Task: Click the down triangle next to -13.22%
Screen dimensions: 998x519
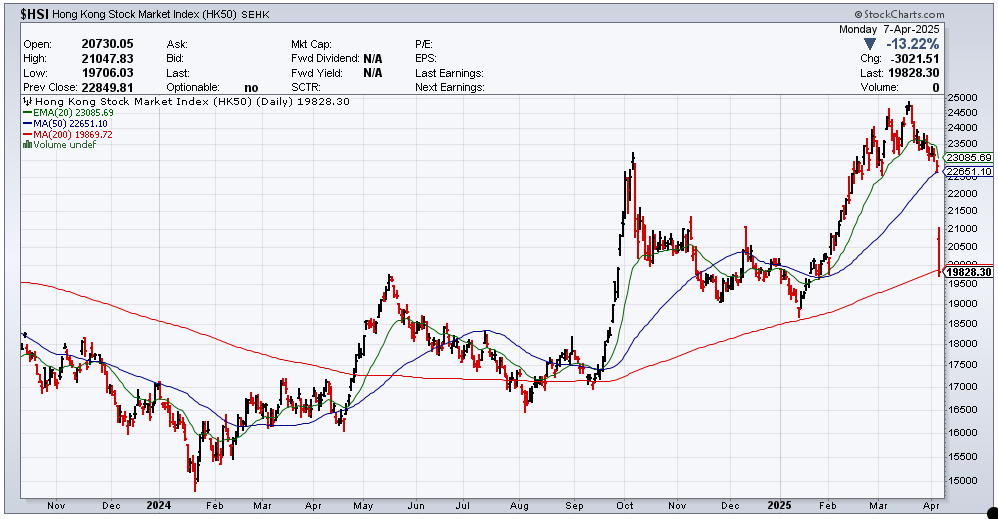Action: (x=871, y=44)
